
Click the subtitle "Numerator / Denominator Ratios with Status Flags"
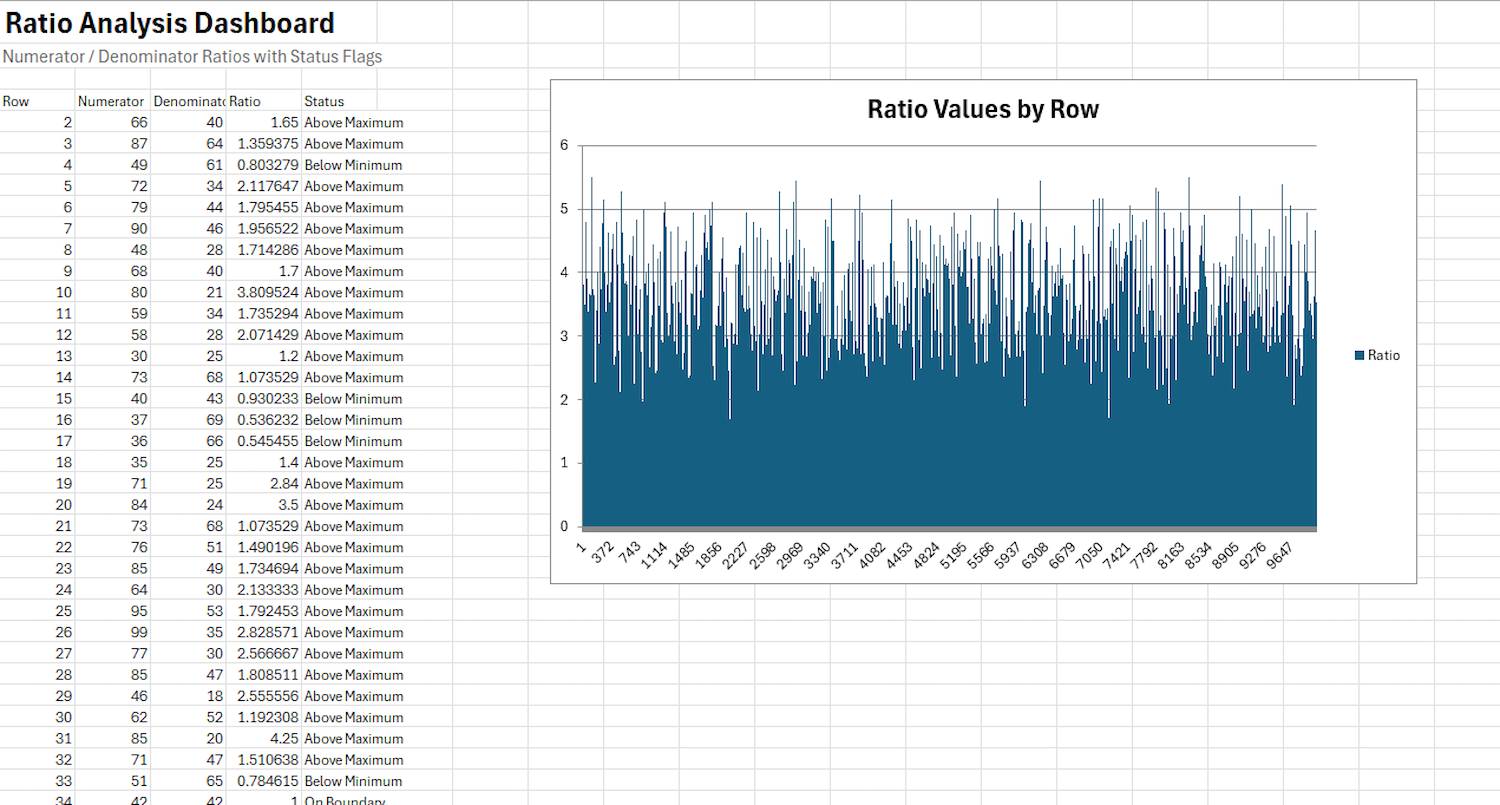(192, 56)
